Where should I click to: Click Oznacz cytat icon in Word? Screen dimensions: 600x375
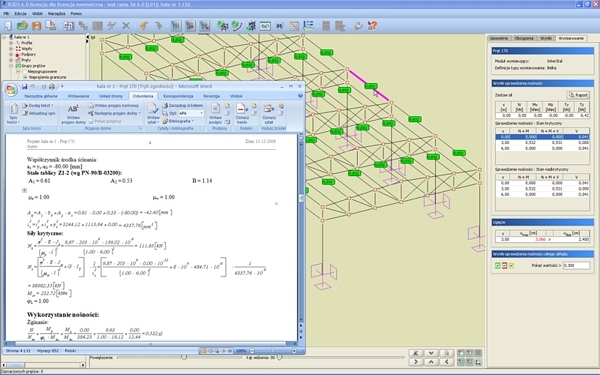tap(269, 113)
